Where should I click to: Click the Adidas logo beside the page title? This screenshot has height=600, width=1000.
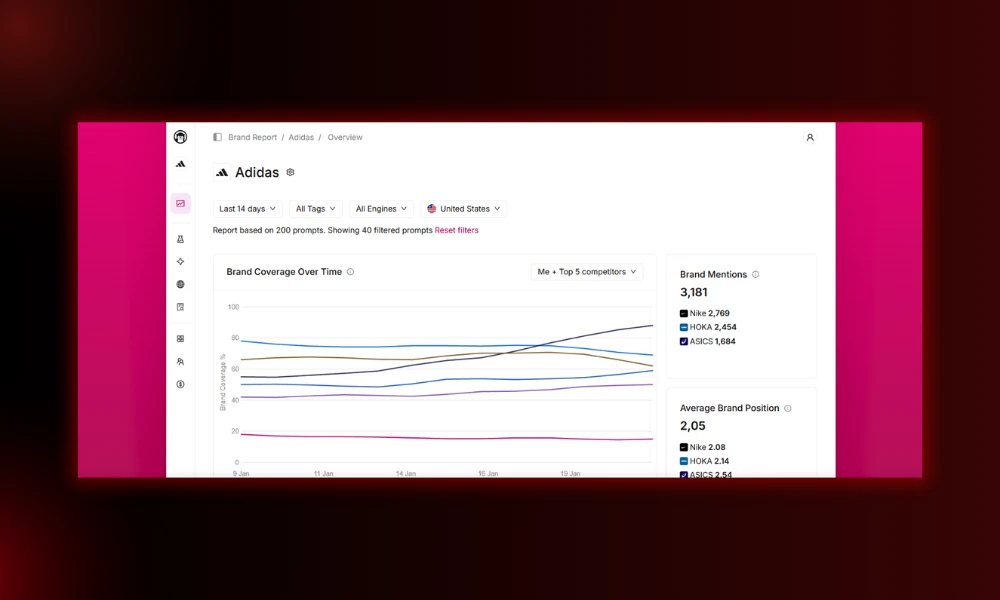[x=222, y=172]
